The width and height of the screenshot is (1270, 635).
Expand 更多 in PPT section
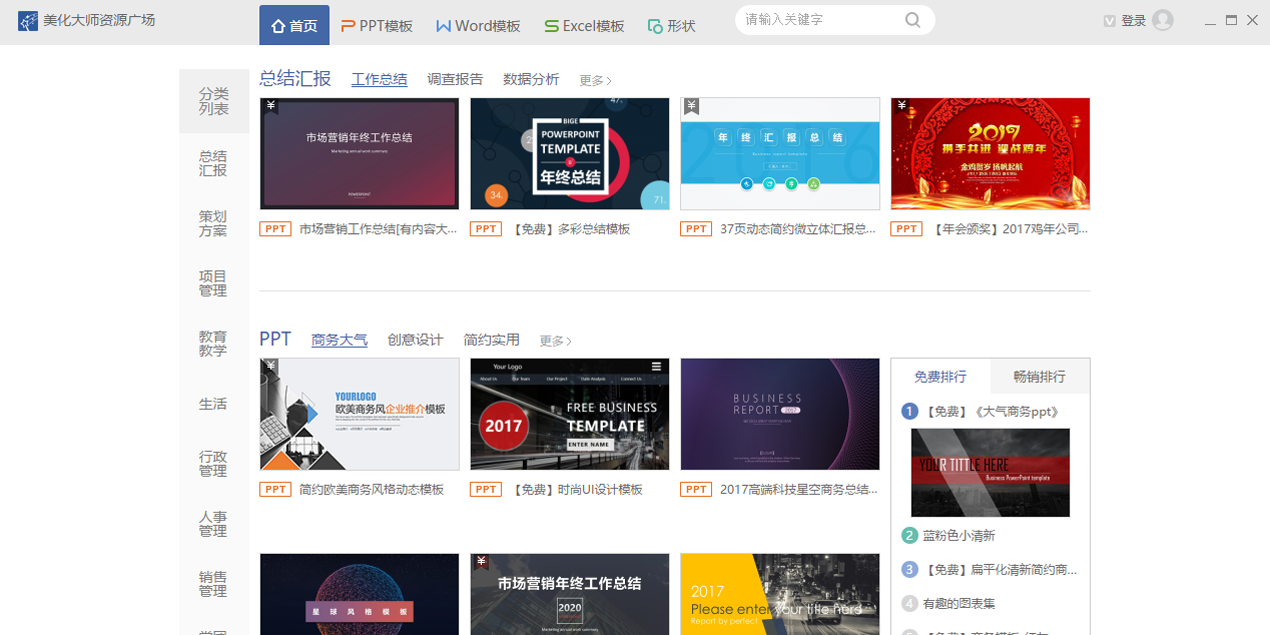tap(555, 341)
